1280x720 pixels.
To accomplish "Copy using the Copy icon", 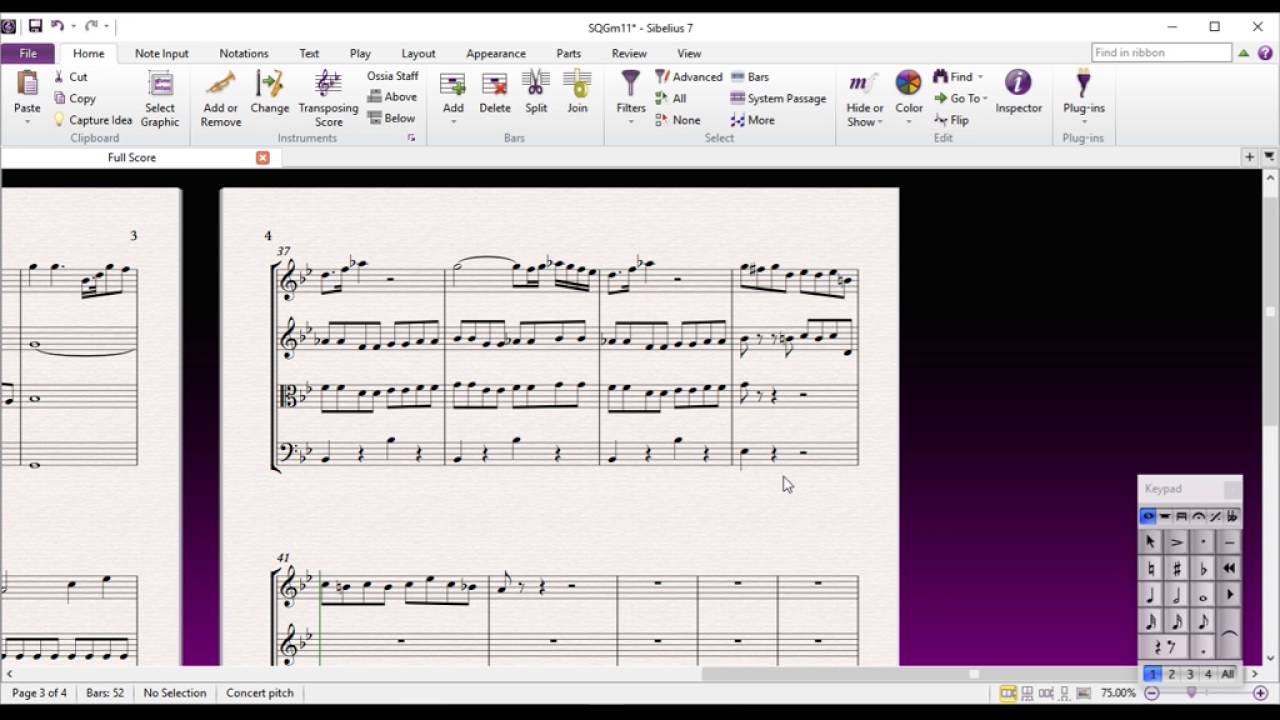I will pos(60,98).
